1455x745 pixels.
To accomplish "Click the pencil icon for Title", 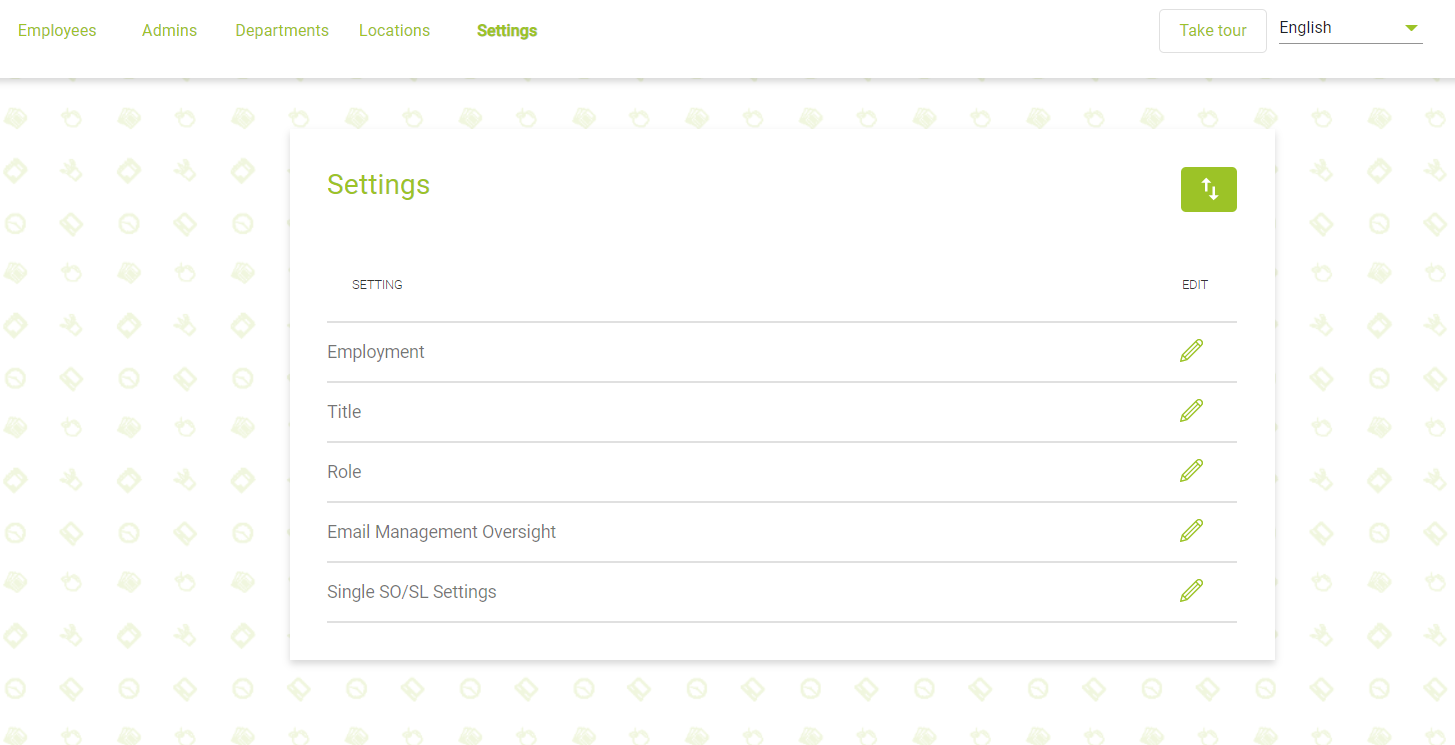I will [1191, 411].
